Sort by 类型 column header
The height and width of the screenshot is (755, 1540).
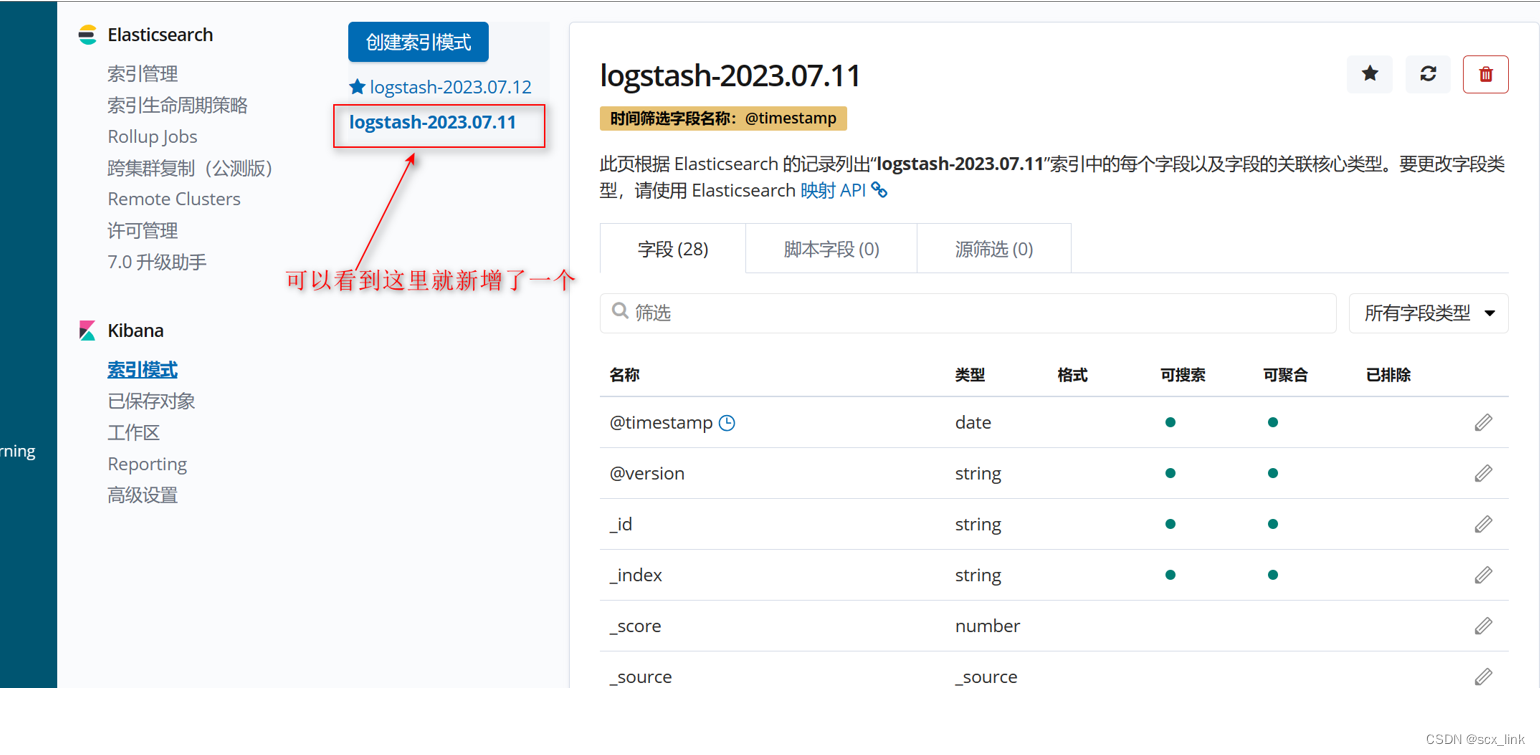point(970,375)
